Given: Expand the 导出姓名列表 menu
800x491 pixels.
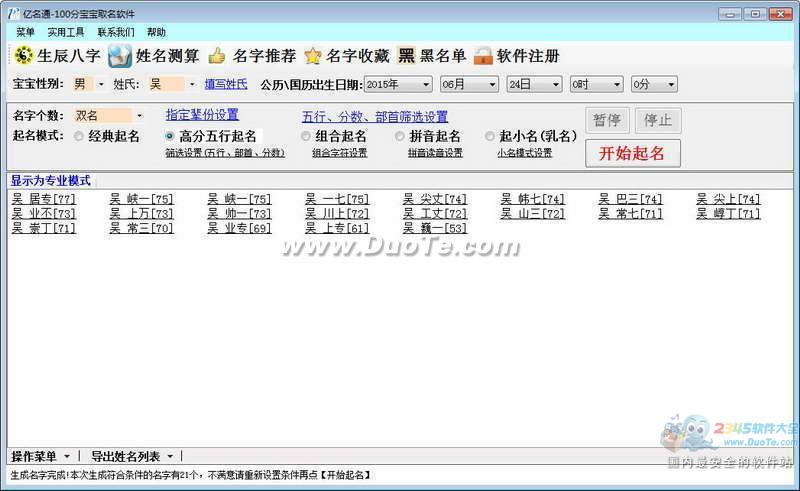Looking at the screenshot, I should coord(132,456).
